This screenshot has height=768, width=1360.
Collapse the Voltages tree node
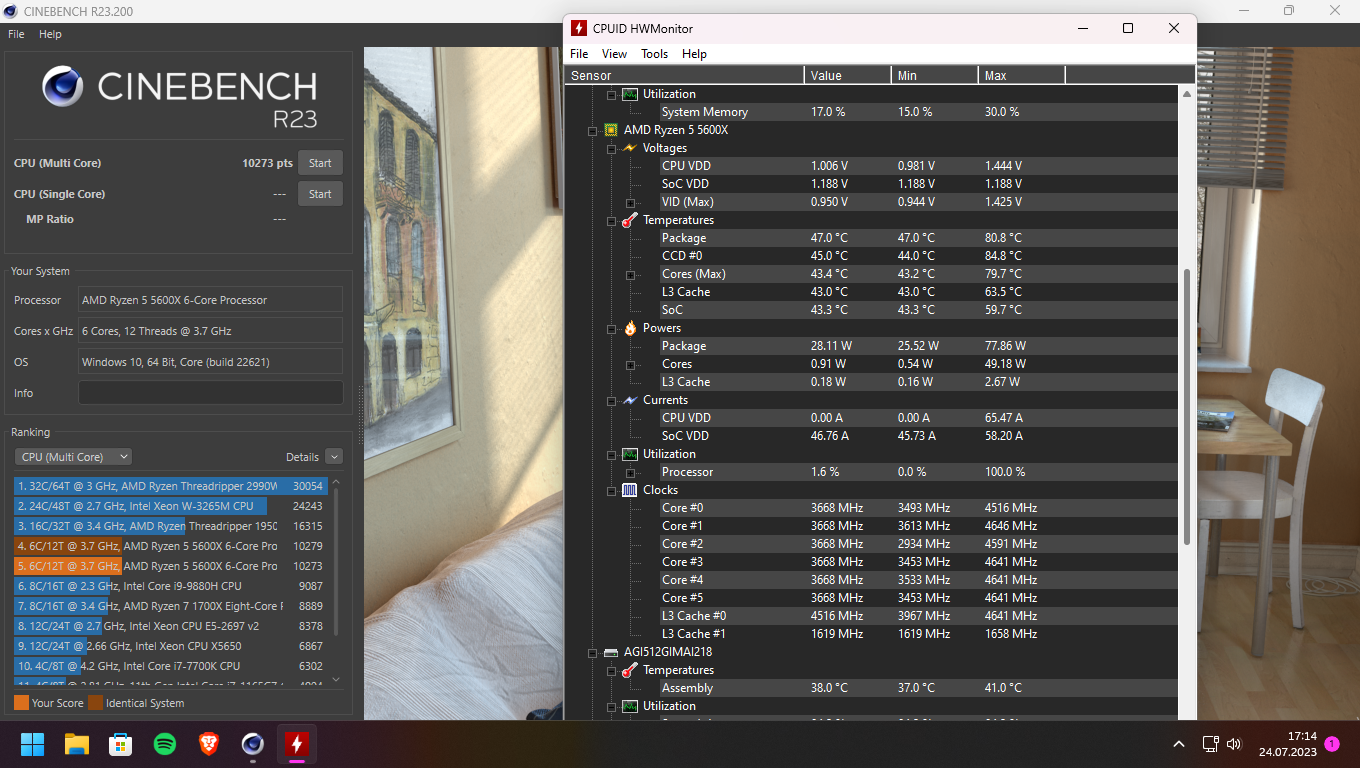[612, 148]
